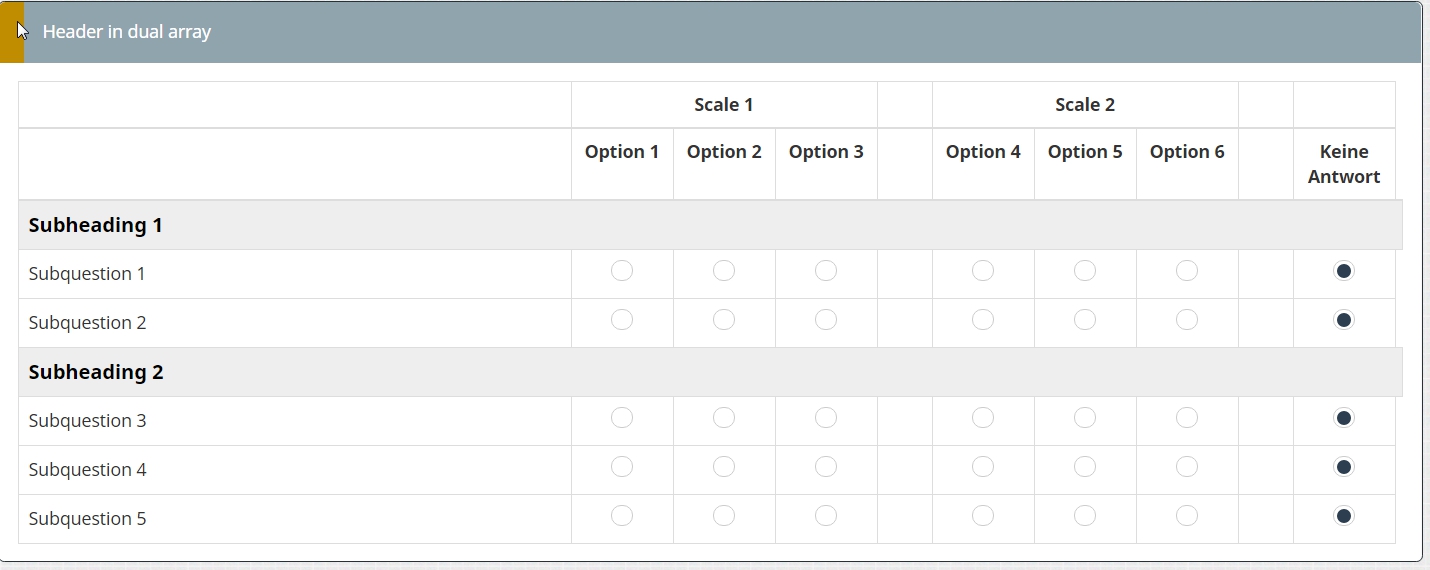Select Option 3 for Subquestion 5

[826, 516]
